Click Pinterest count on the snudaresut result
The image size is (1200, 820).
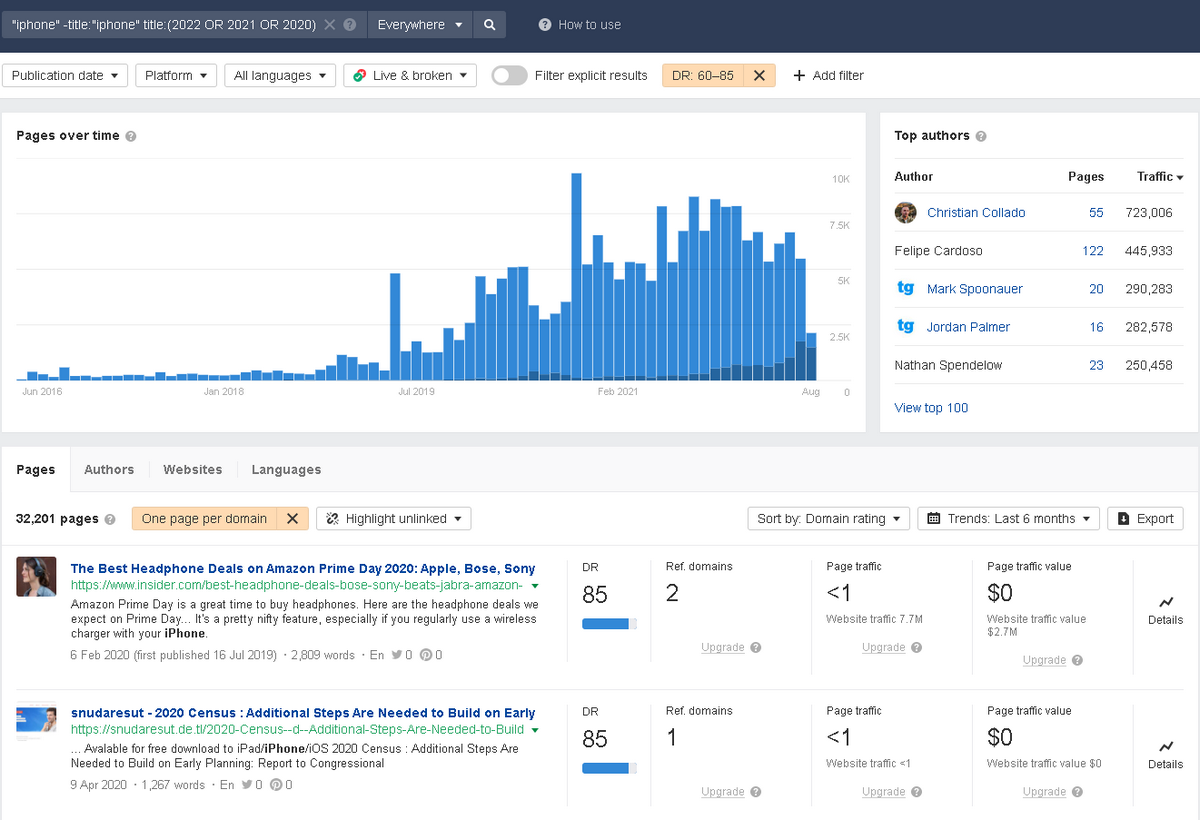point(281,785)
